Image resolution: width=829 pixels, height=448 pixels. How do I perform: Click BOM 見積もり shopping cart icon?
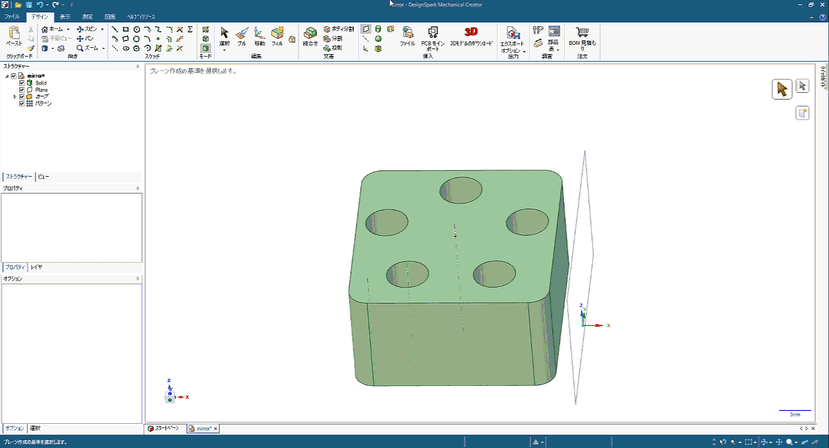coord(582,32)
